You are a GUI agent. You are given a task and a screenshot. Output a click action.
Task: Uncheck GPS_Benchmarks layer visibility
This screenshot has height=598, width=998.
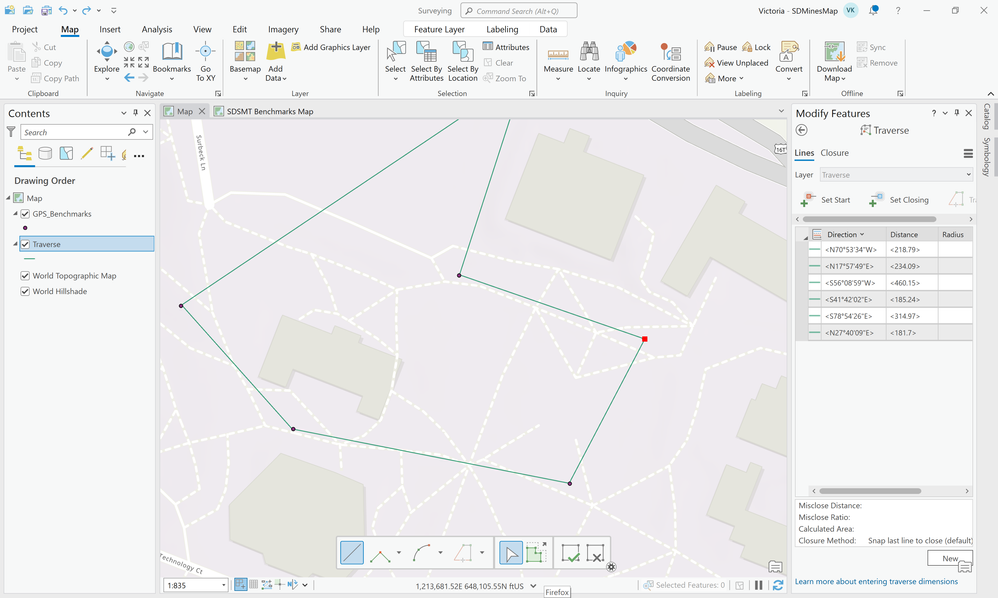pyautogui.click(x=25, y=214)
